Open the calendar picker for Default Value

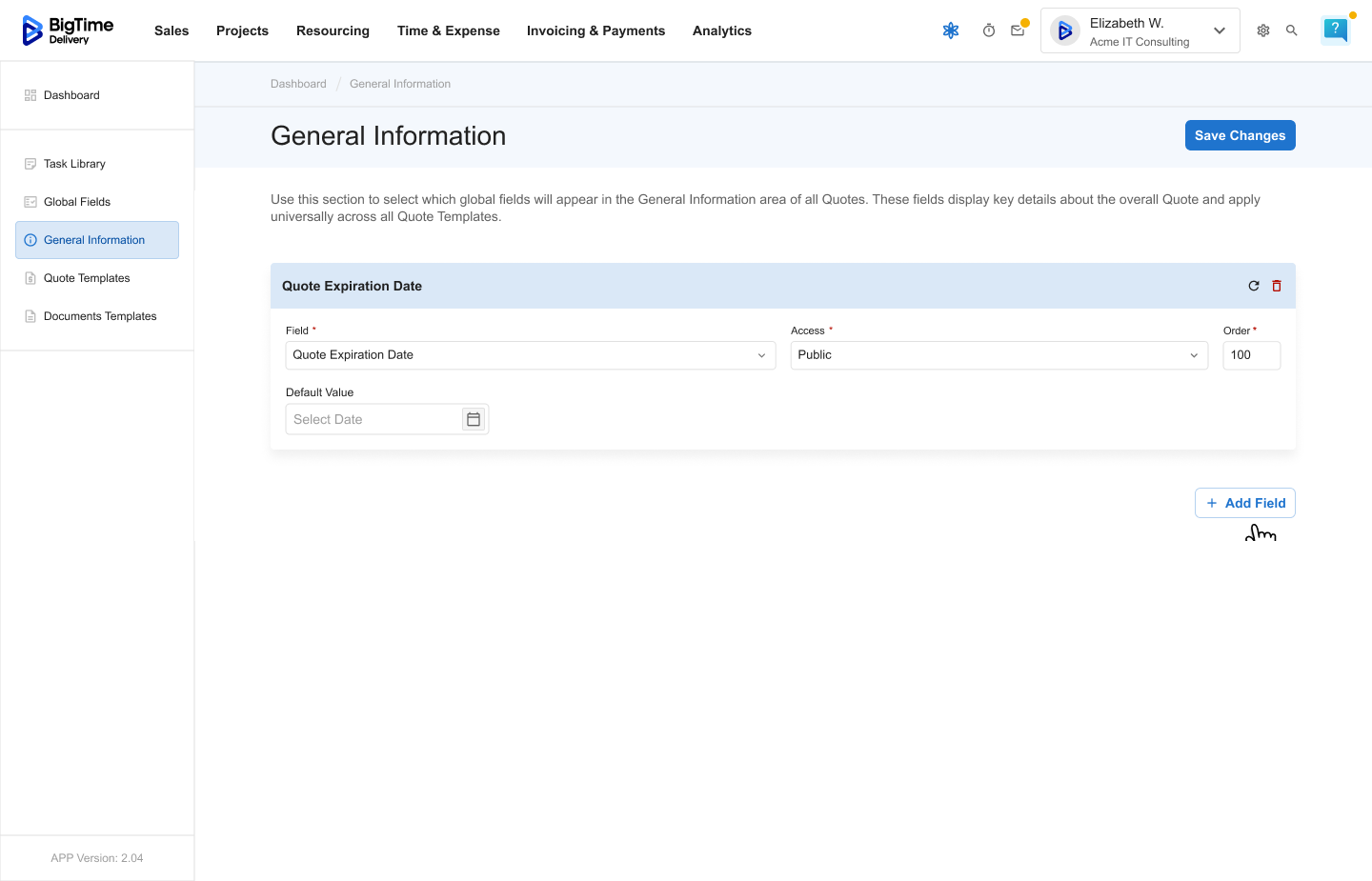point(474,419)
